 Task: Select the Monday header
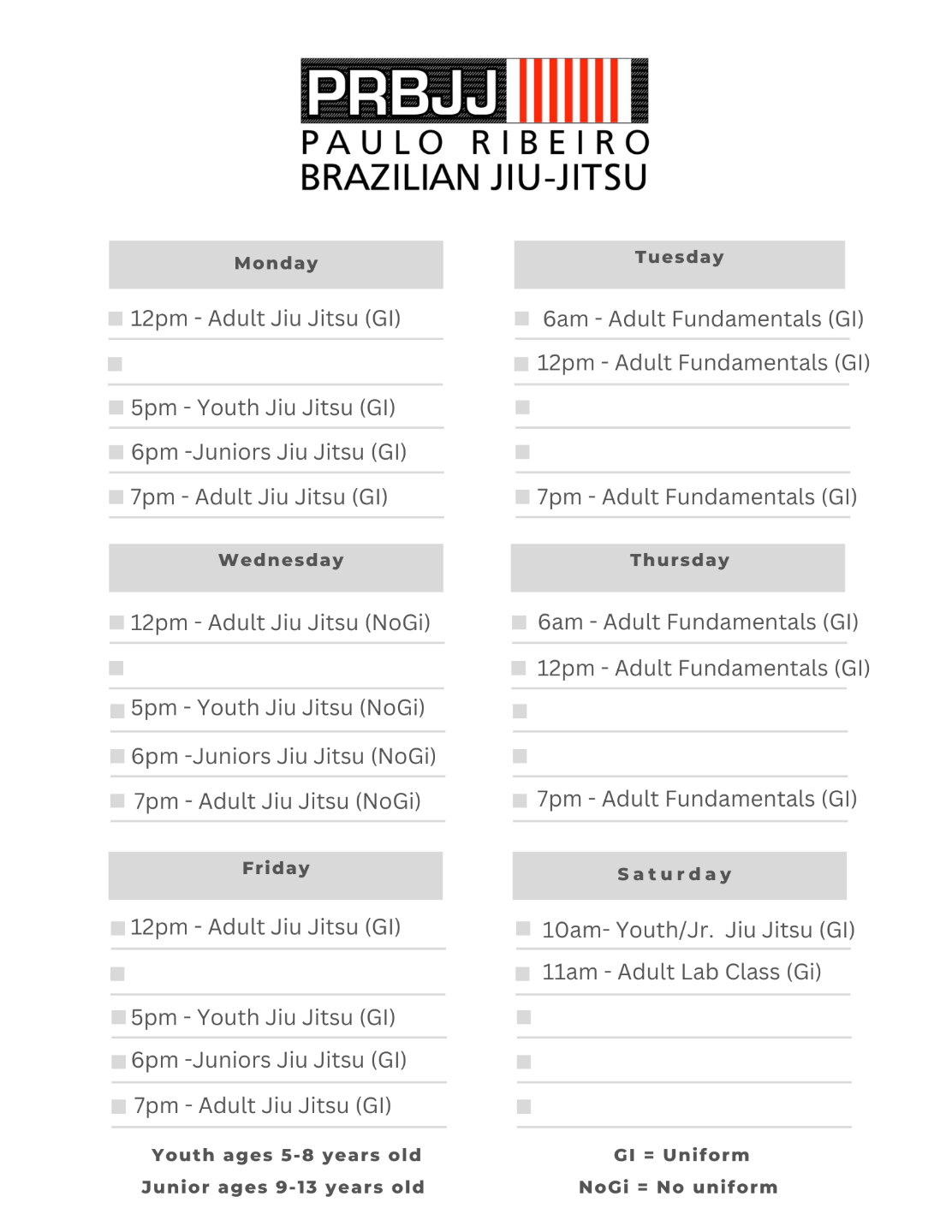276,265
